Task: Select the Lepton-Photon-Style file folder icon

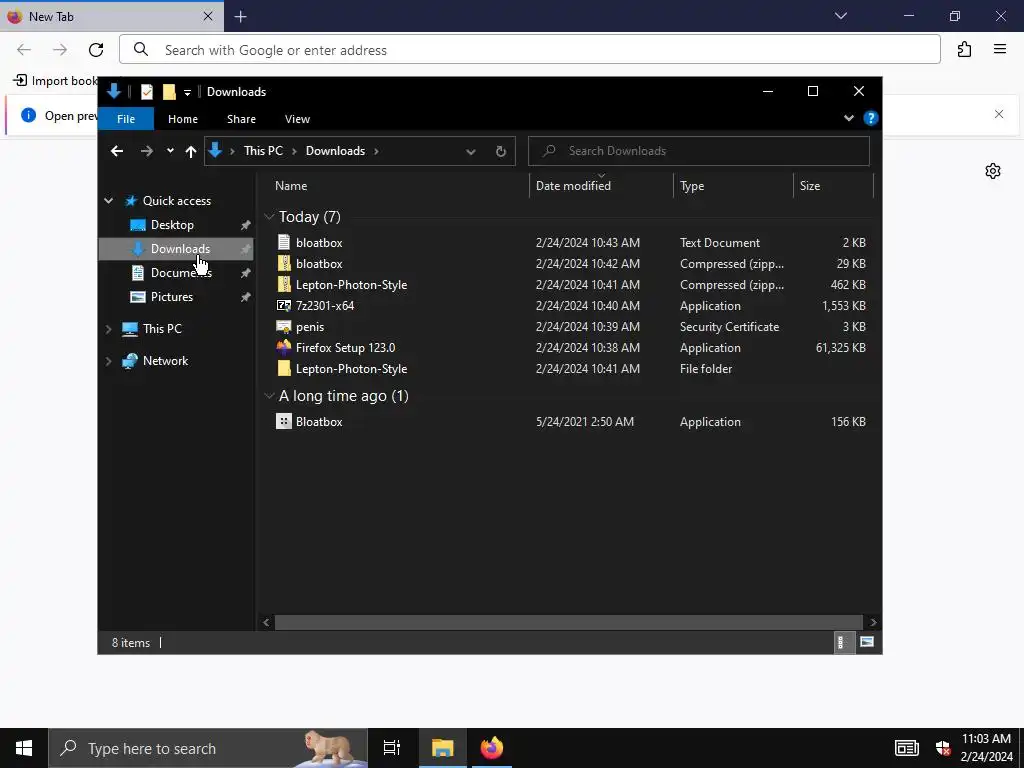Action: point(283,368)
